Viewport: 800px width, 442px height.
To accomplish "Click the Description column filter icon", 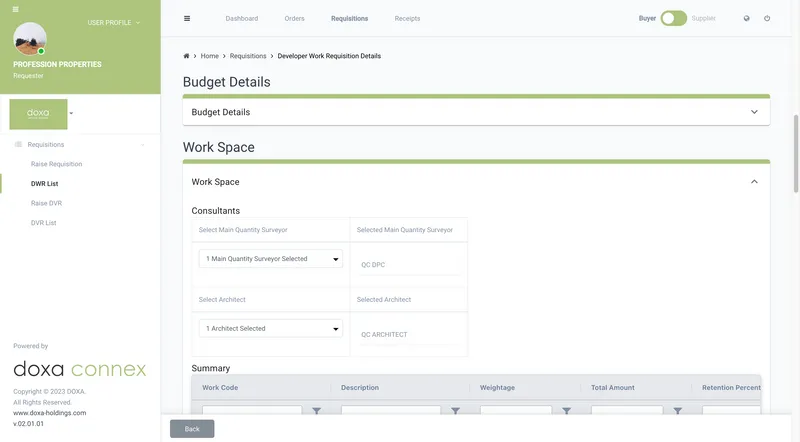I will (x=455, y=411).
